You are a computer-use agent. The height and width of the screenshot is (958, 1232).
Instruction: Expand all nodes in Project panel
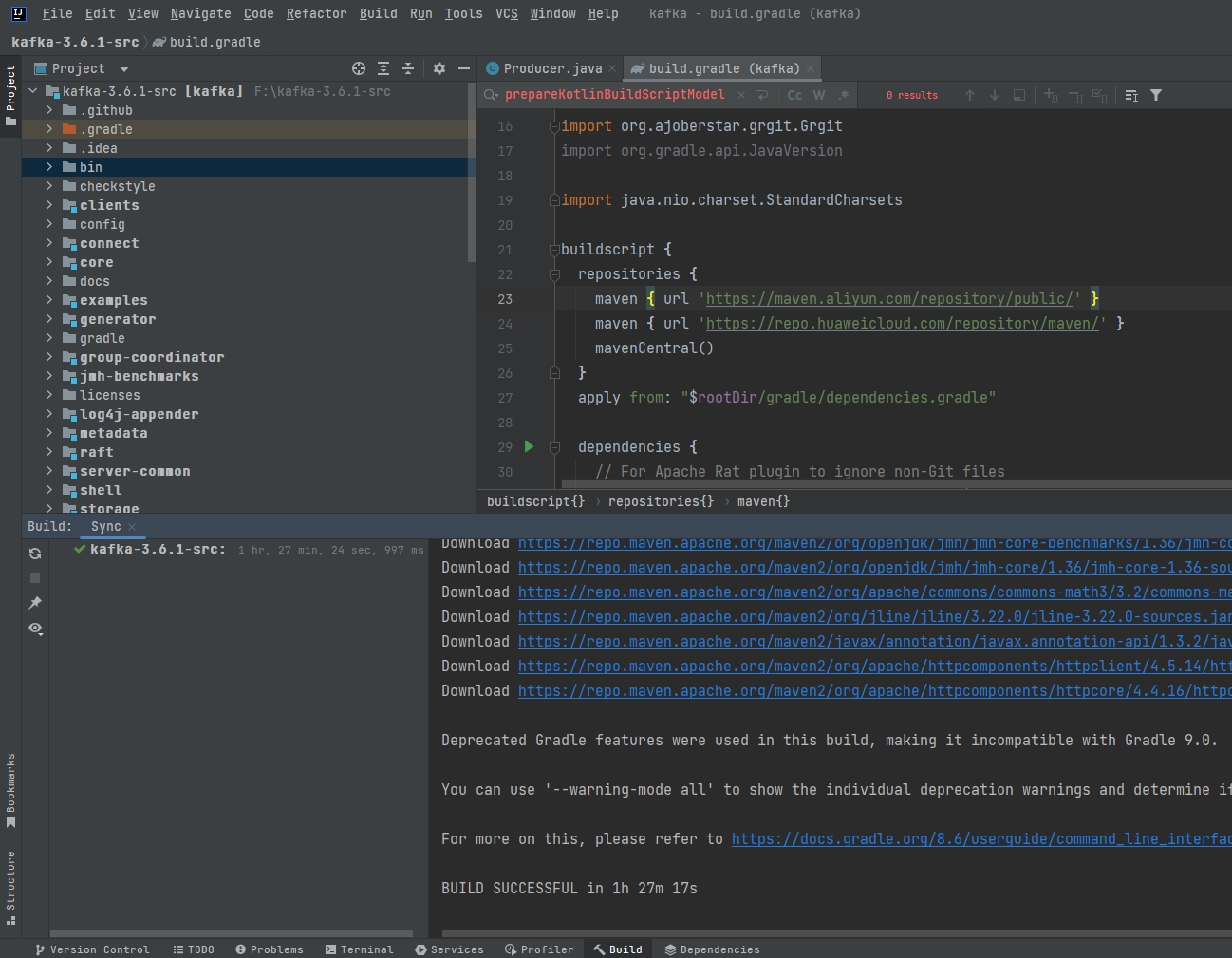[x=383, y=68]
